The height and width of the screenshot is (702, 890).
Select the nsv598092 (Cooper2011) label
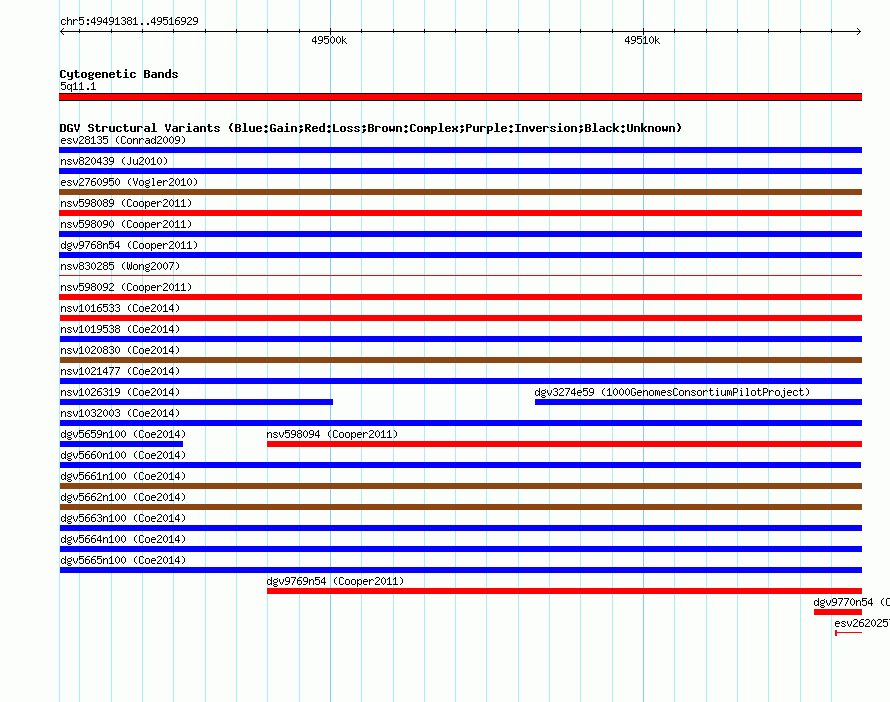126,287
